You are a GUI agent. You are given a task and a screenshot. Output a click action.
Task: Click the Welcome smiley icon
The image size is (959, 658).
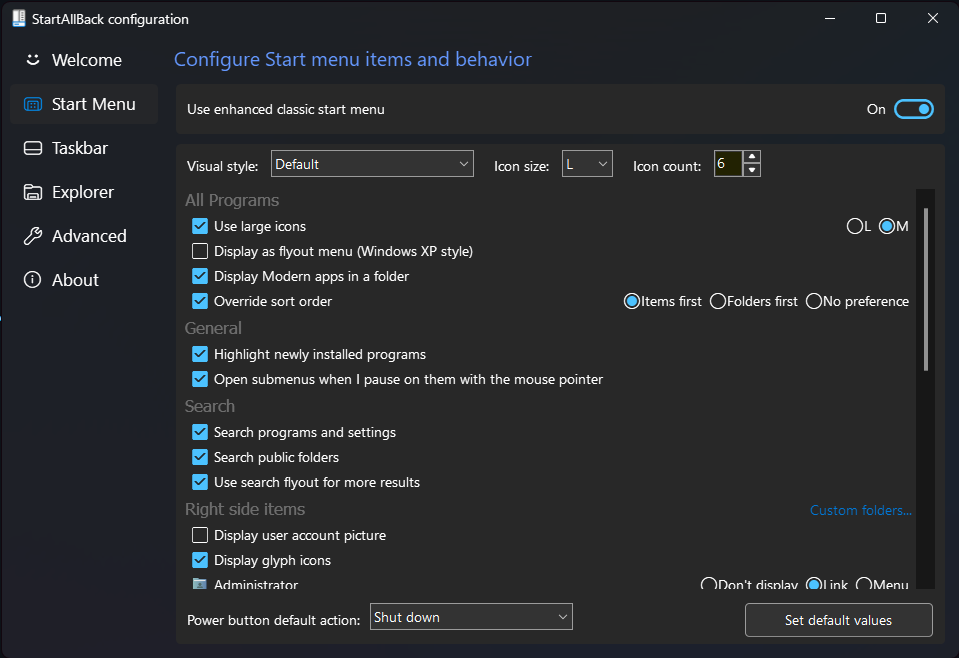tap(31, 60)
